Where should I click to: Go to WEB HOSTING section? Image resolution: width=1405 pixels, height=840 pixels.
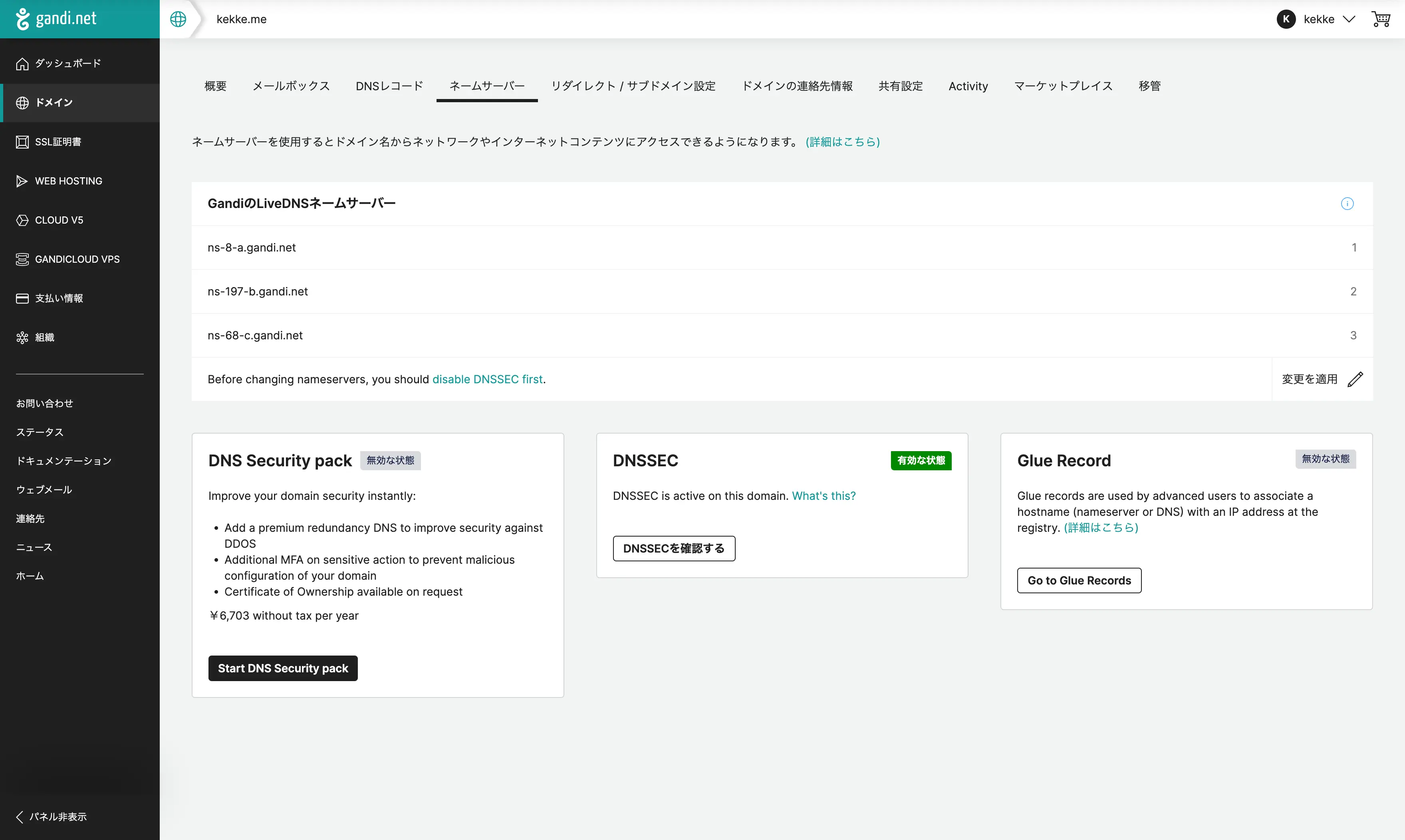coord(80,180)
